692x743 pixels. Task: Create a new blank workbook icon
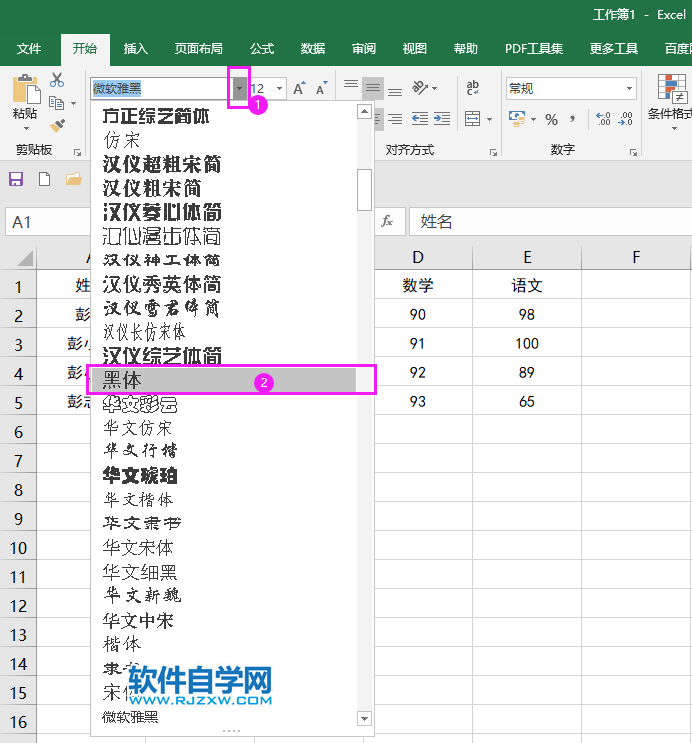click(x=45, y=179)
